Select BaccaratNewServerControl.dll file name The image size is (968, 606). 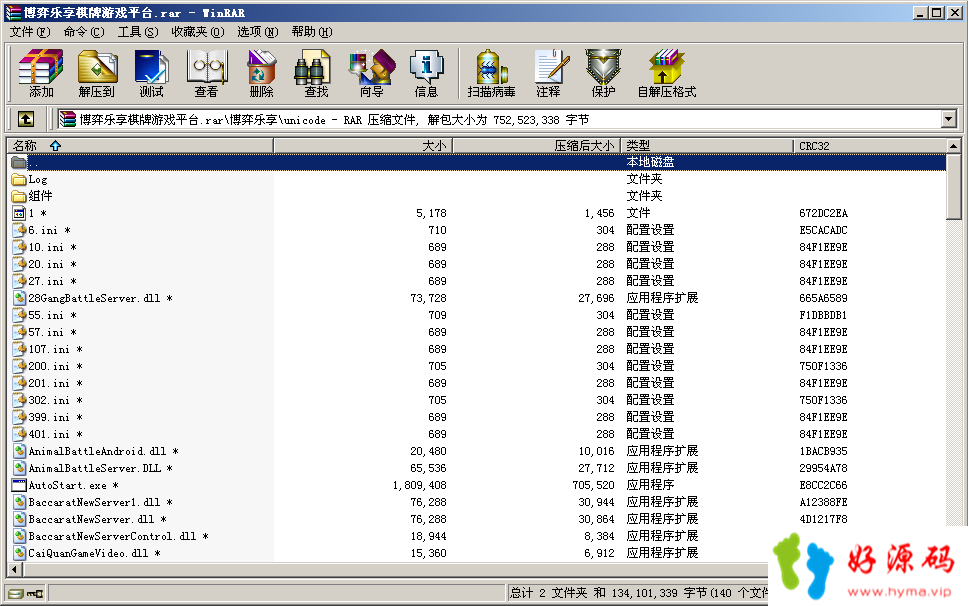point(119,536)
